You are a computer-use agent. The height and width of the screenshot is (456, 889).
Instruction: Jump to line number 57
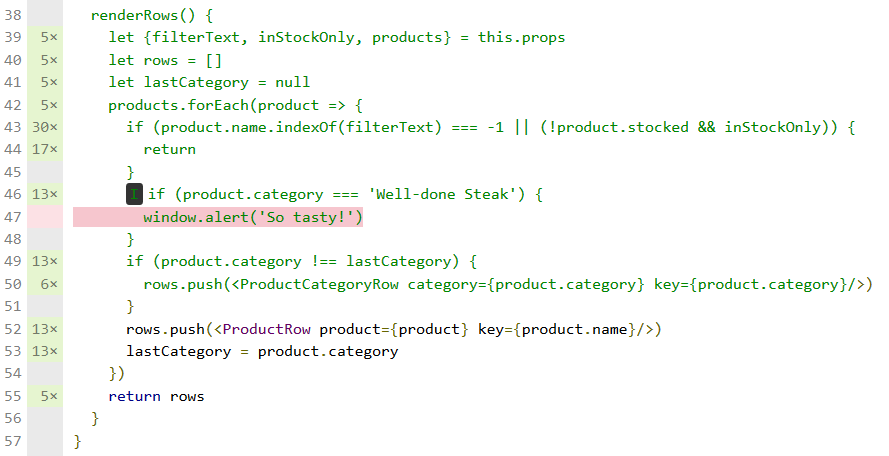13,441
